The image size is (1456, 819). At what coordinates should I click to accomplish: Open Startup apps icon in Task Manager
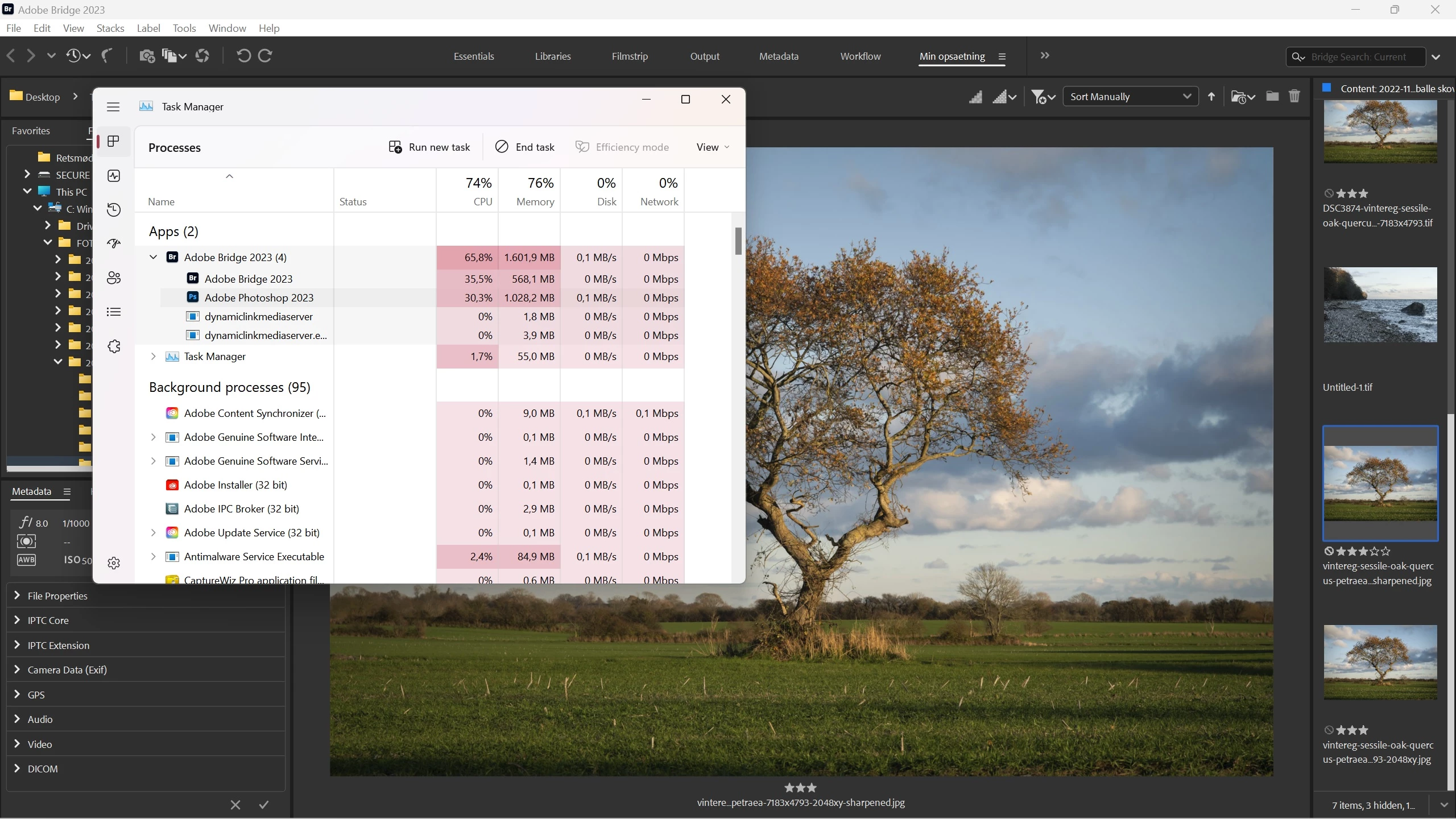click(114, 243)
